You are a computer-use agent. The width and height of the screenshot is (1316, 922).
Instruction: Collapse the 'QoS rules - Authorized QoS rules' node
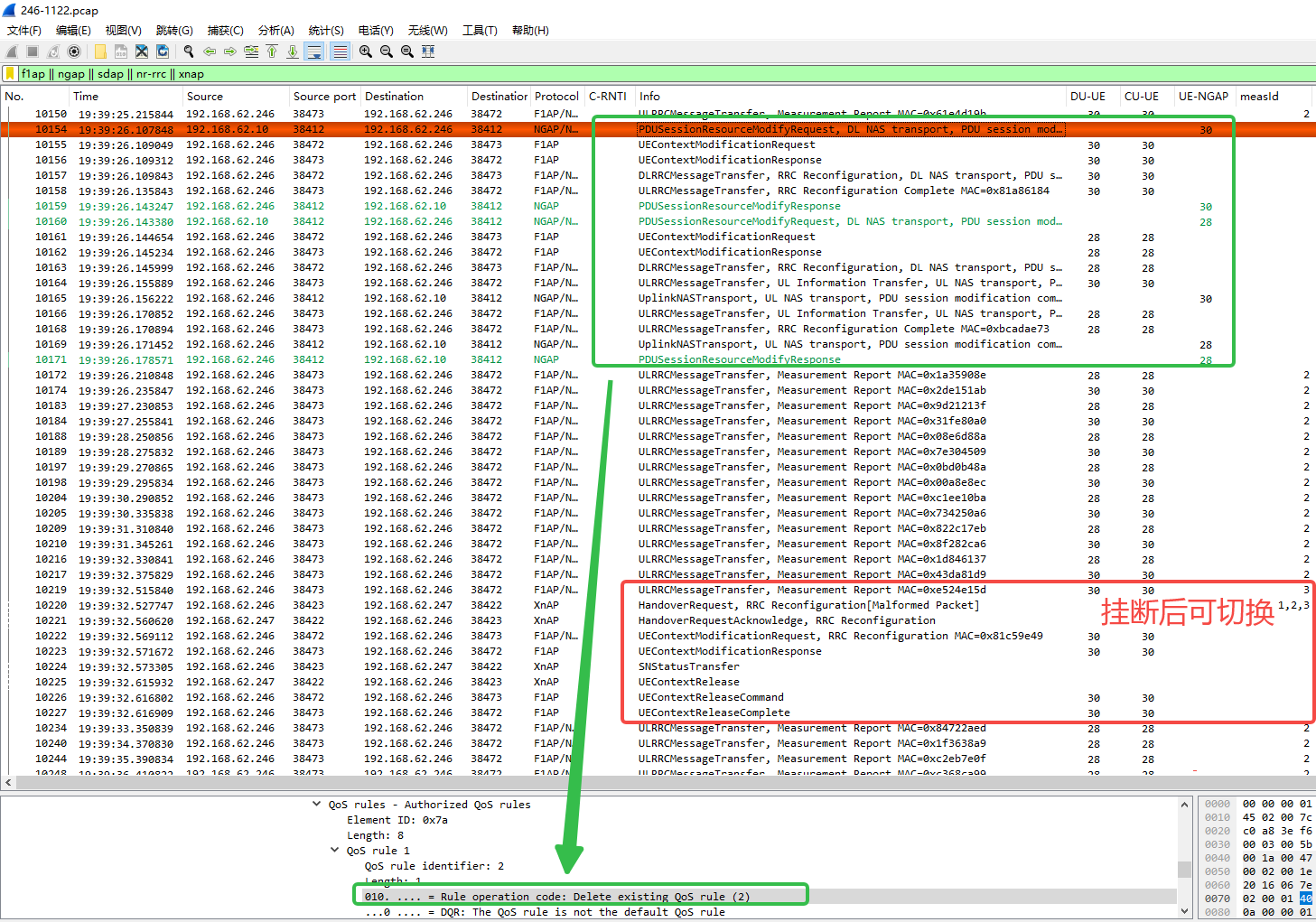click(316, 804)
